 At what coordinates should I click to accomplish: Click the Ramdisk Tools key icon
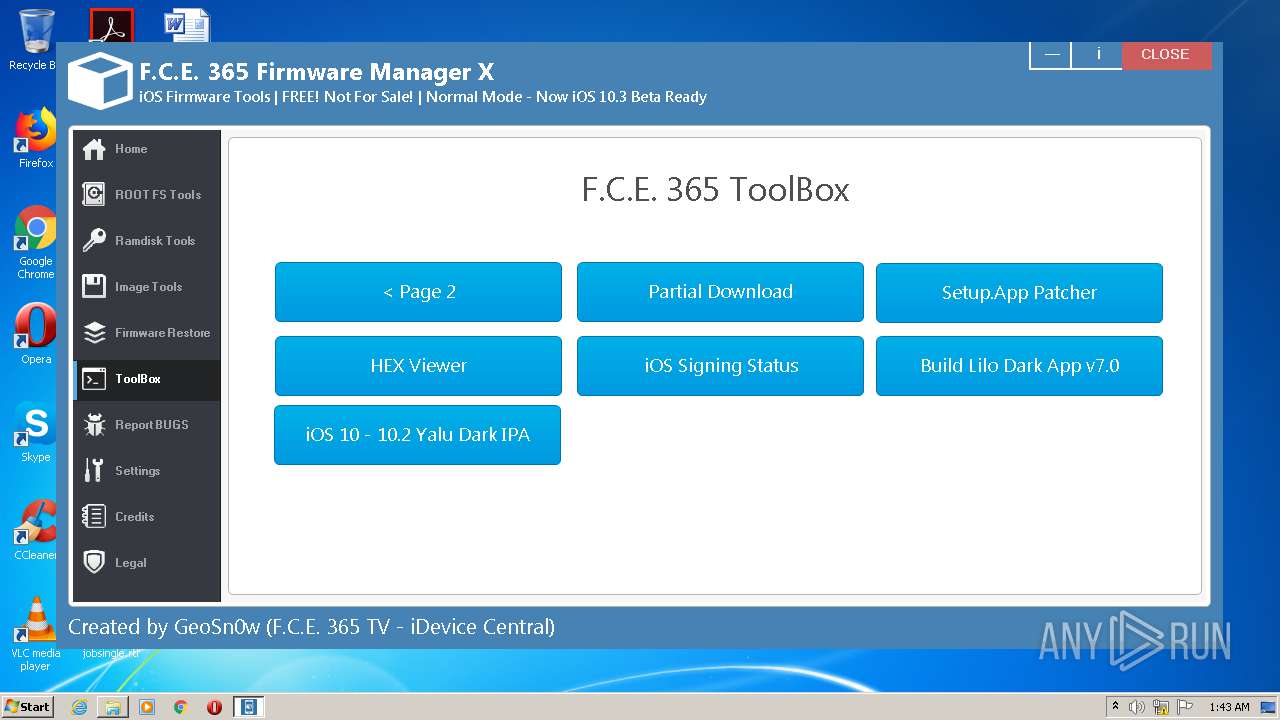point(94,241)
